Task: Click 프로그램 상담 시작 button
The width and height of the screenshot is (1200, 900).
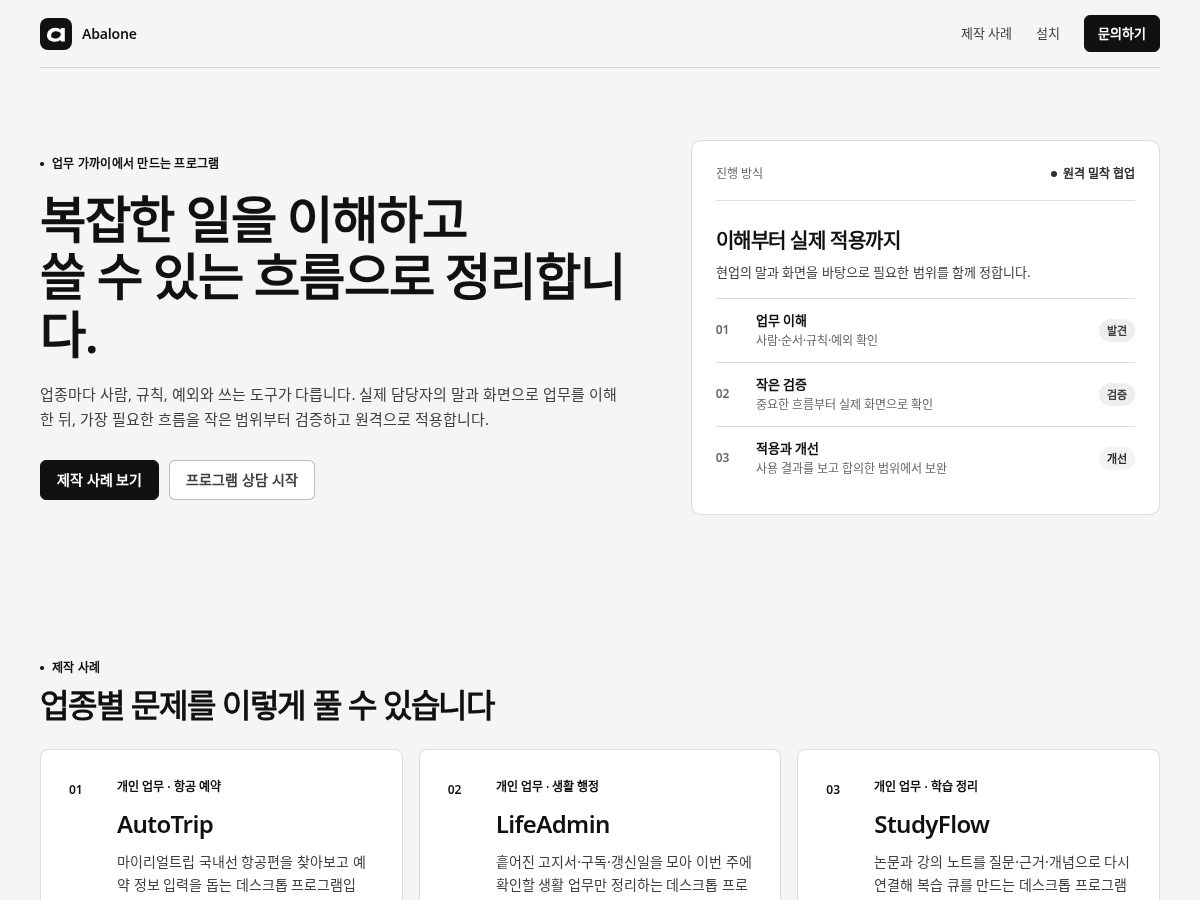Action: (x=242, y=480)
